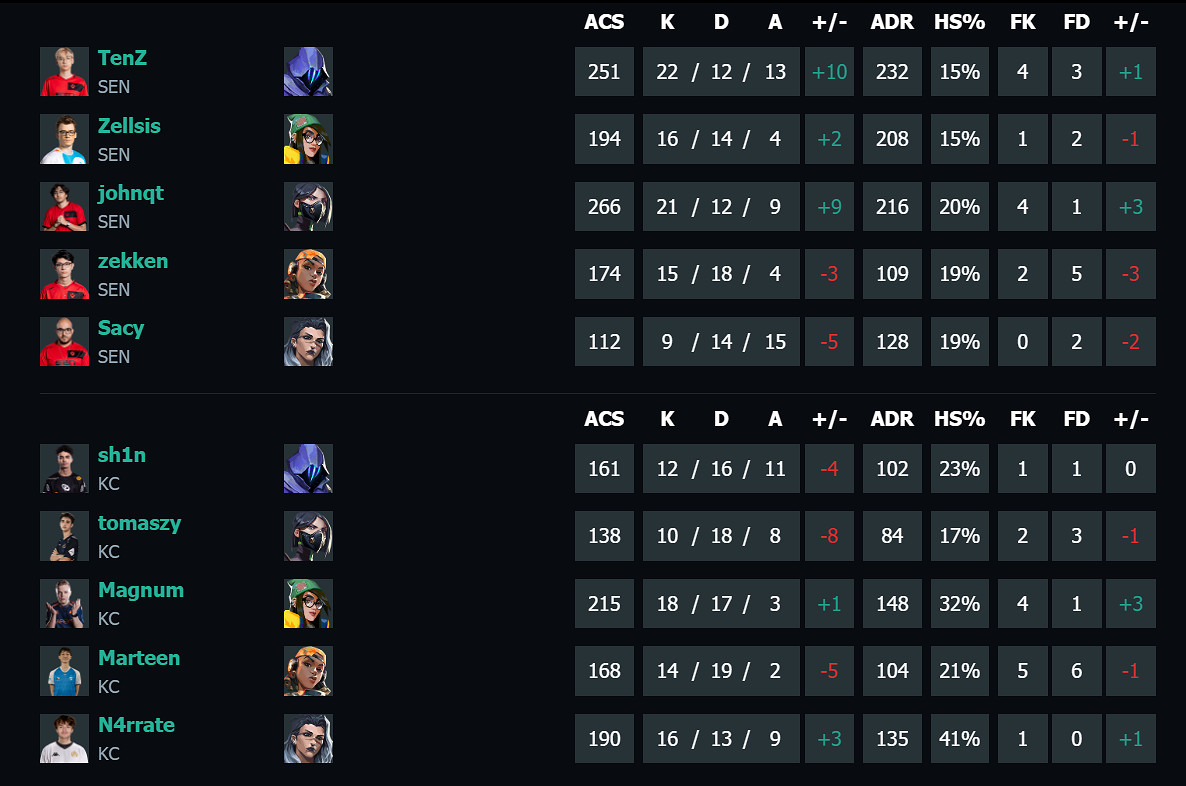Open TenZ's player profile link
Viewport: 1186px width, 786px height.
pyautogui.click(x=122, y=58)
